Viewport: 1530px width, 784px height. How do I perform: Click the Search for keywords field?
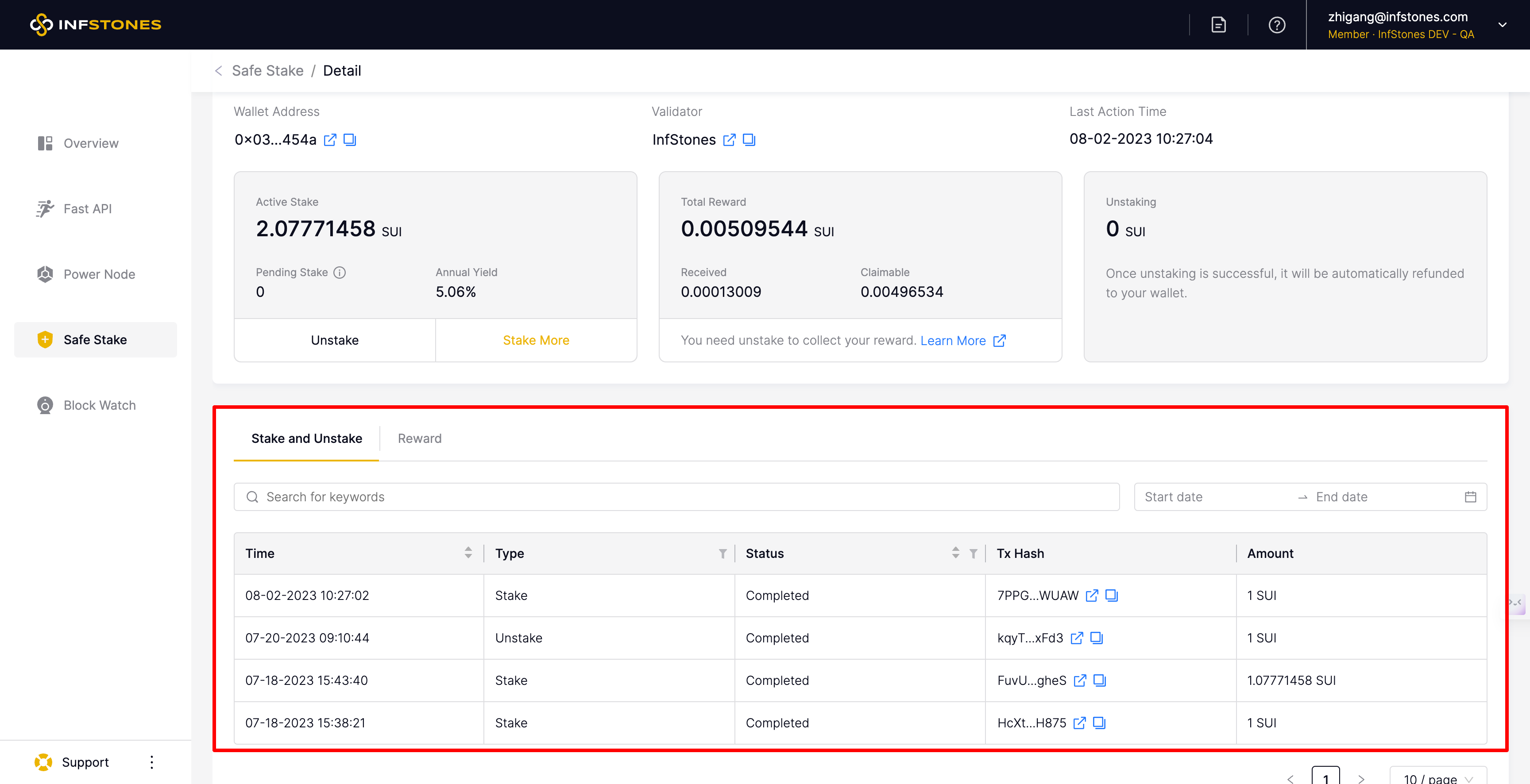tap(677, 497)
